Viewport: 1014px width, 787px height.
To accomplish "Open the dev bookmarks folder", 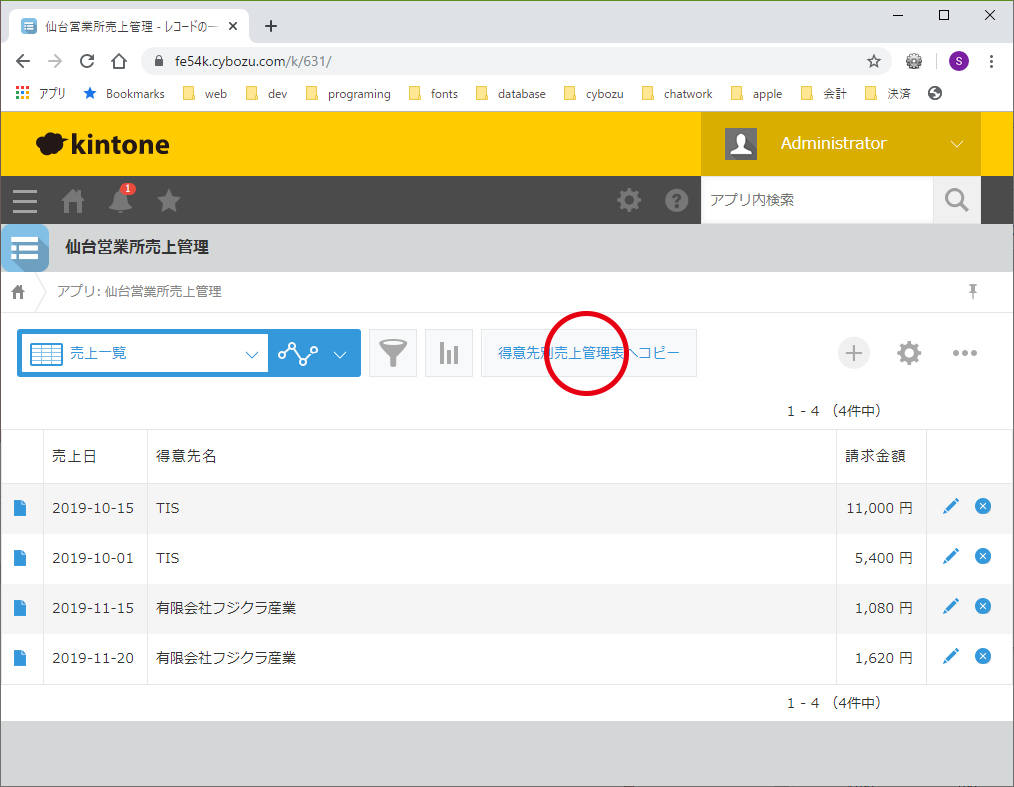I will (x=266, y=94).
